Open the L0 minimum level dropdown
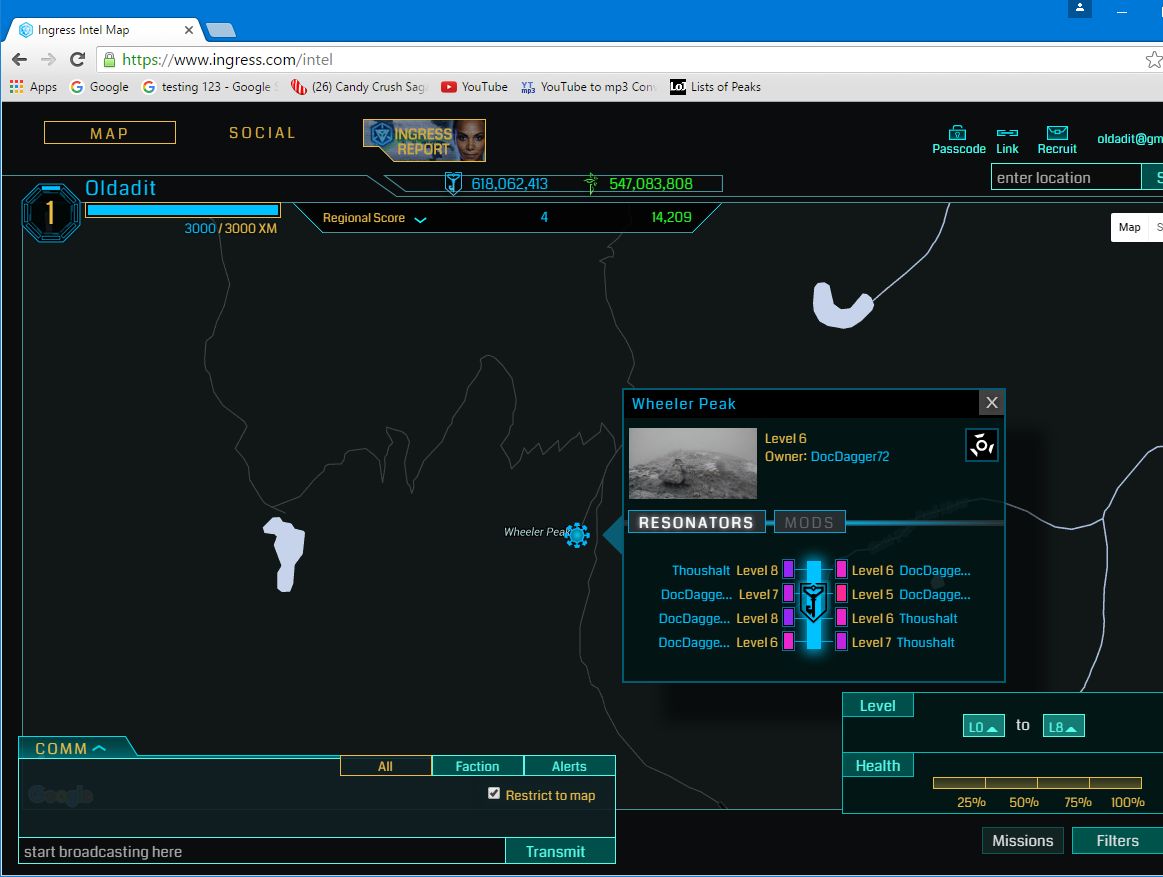This screenshot has width=1163, height=877. [x=983, y=727]
